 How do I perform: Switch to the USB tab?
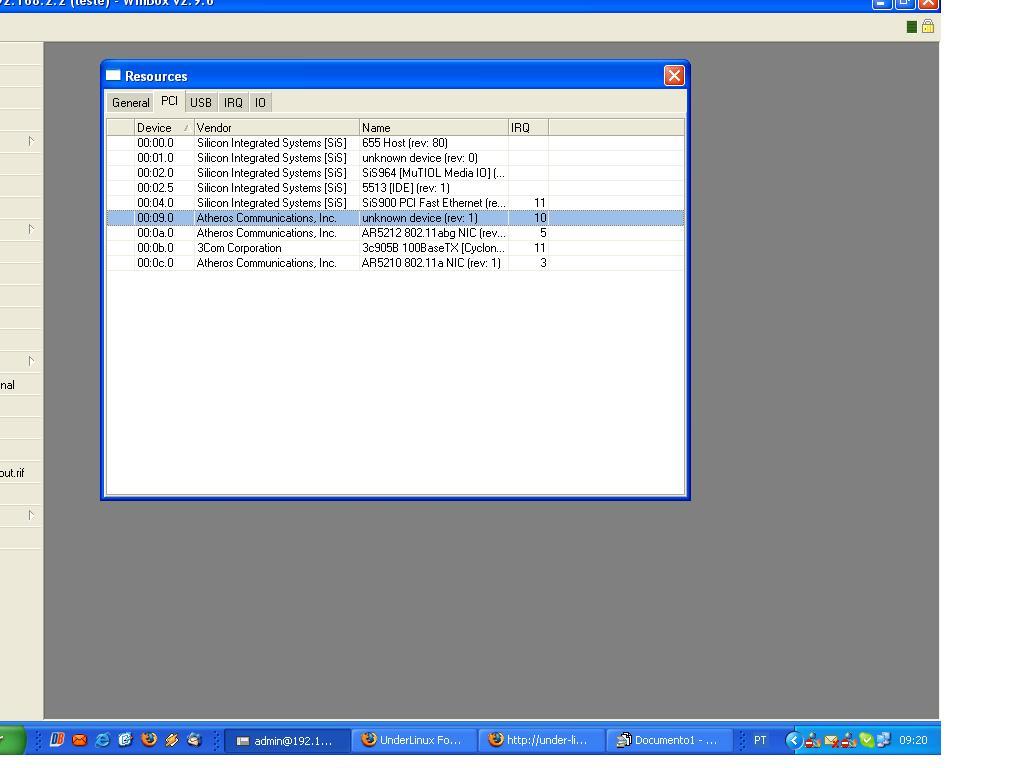pyautogui.click(x=200, y=103)
